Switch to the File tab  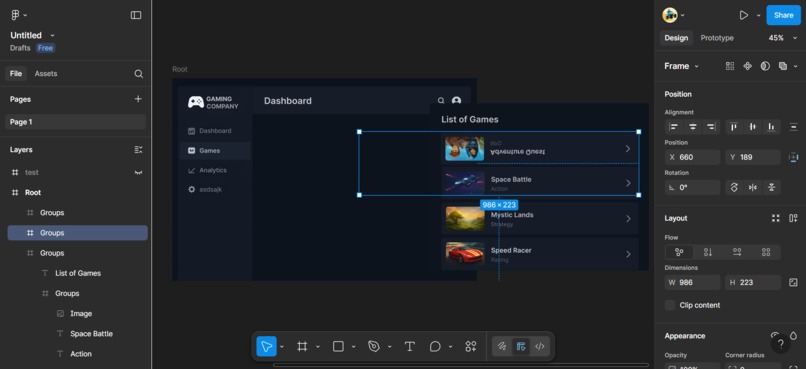pyautogui.click(x=16, y=73)
